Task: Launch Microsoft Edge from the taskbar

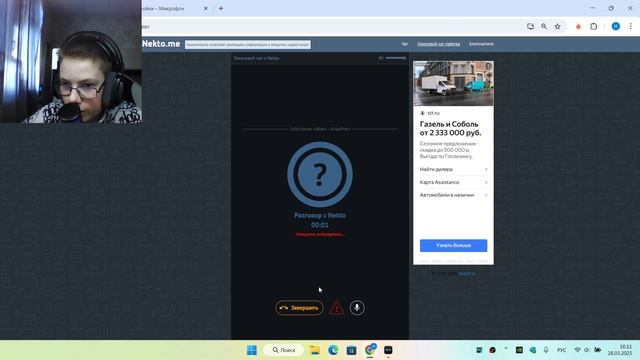Action: click(333, 350)
